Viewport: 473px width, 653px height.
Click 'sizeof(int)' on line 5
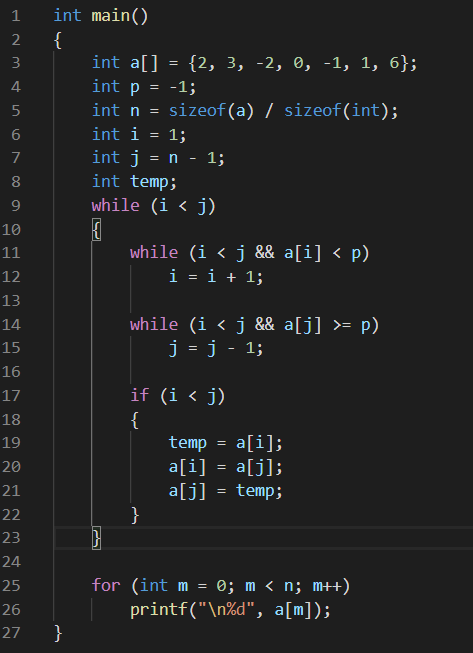pyautogui.click(x=336, y=110)
